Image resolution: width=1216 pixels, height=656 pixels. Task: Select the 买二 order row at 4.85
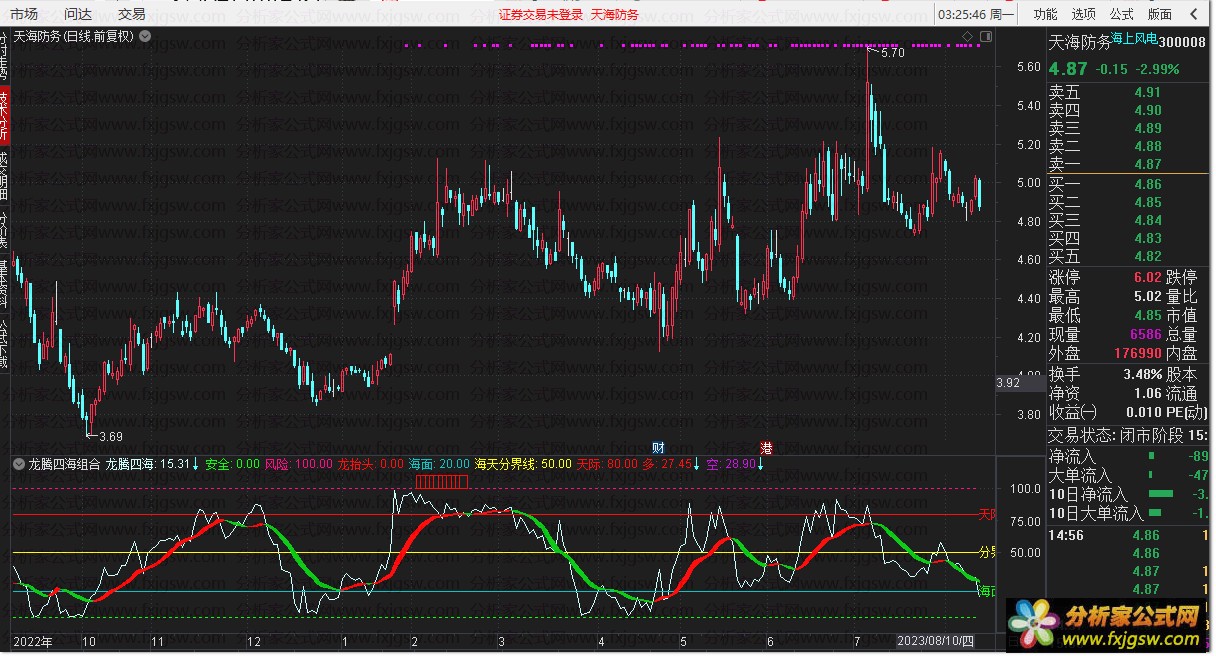pyautogui.click(x=1130, y=202)
